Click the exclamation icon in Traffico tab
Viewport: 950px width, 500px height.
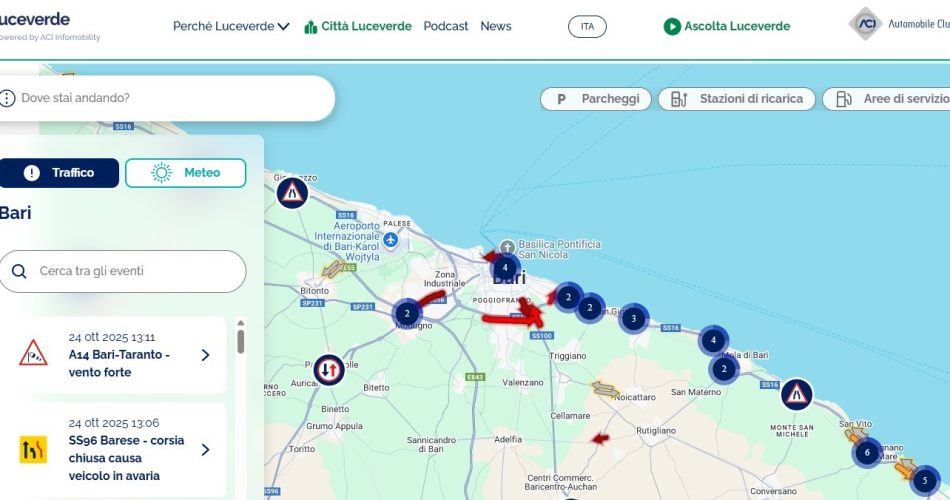point(32,173)
